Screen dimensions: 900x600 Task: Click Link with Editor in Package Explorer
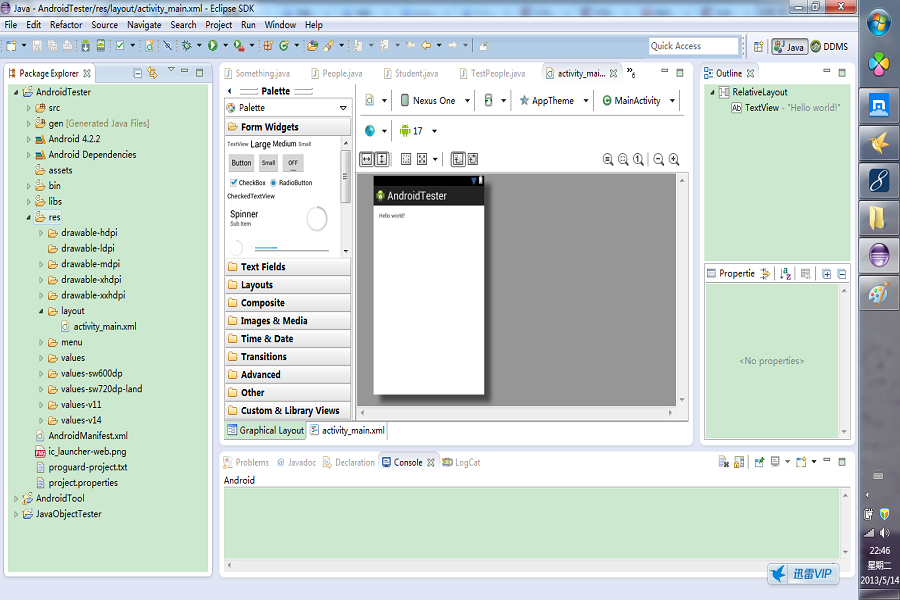coord(152,72)
